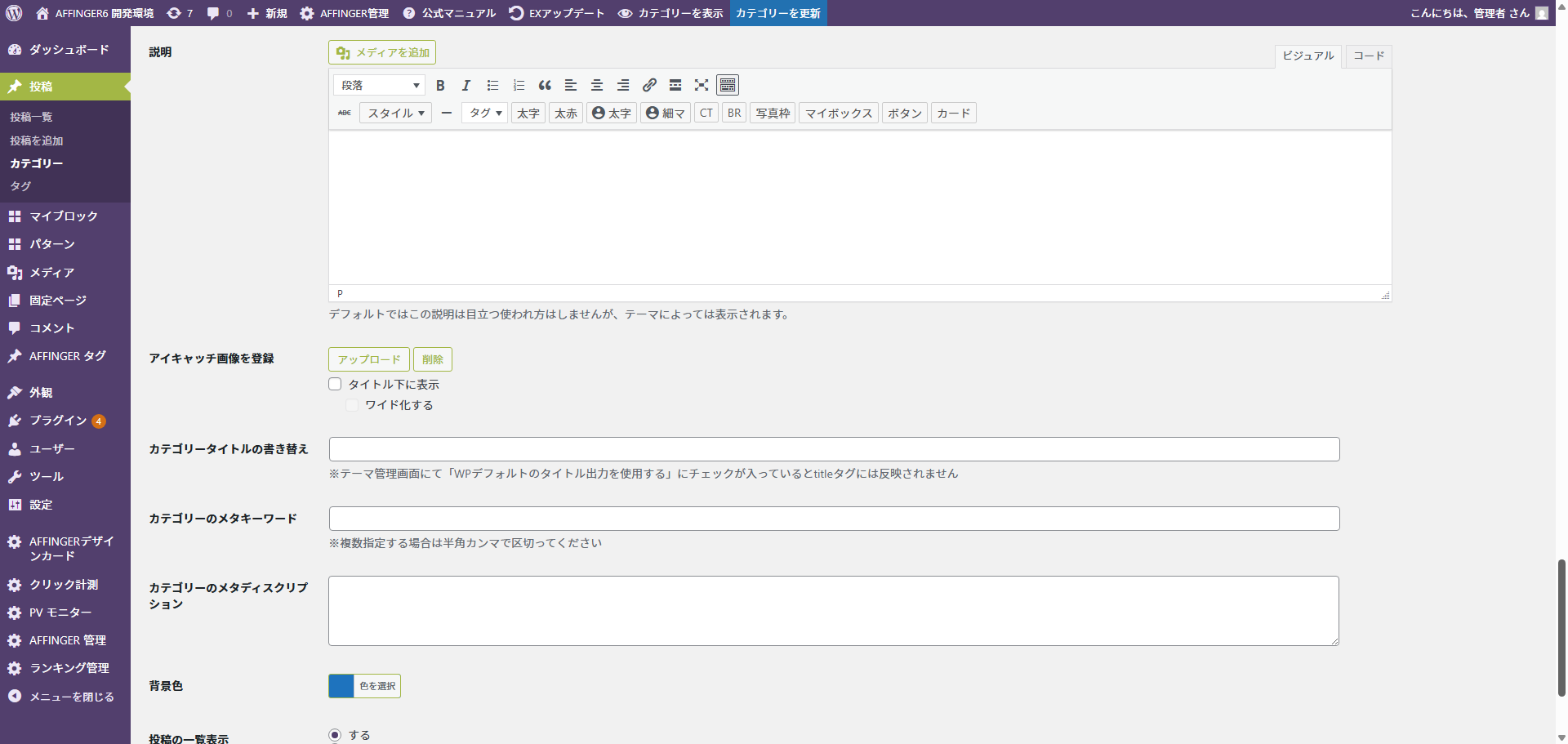
Task: Click the blue background color swatch
Action: (x=341, y=686)
